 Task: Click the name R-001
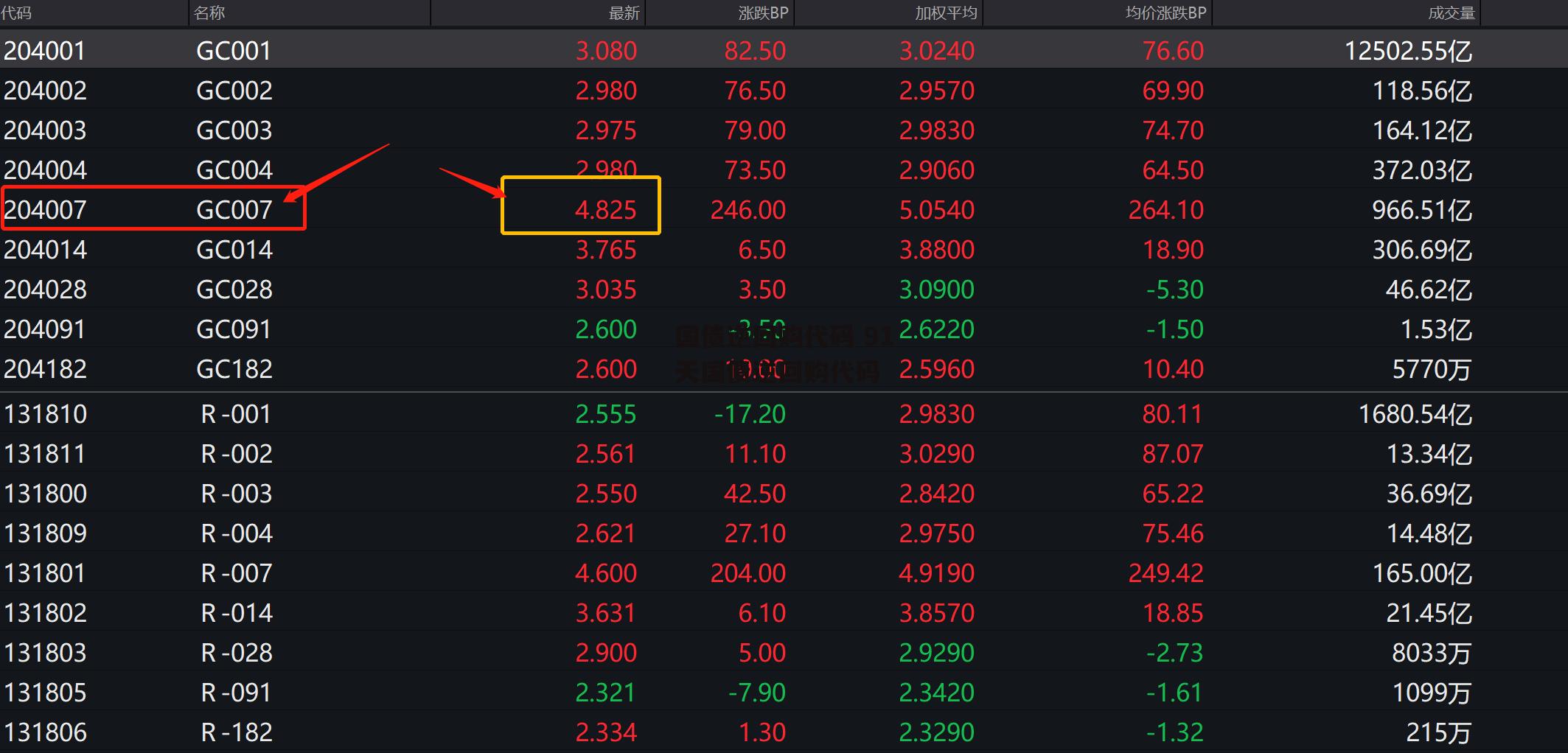236,414
